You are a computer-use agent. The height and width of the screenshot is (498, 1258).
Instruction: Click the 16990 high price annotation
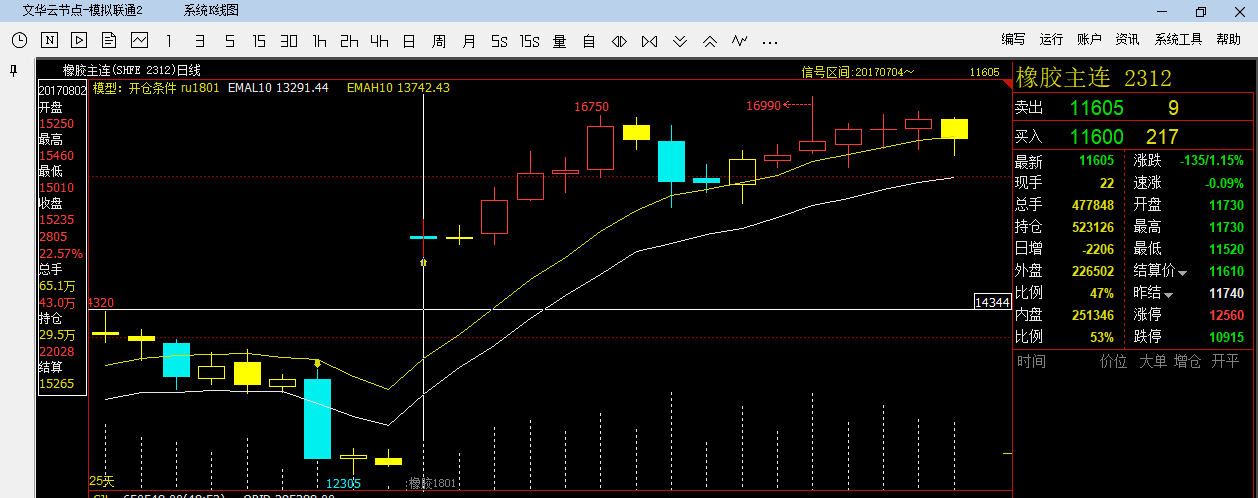click(763, 105)
